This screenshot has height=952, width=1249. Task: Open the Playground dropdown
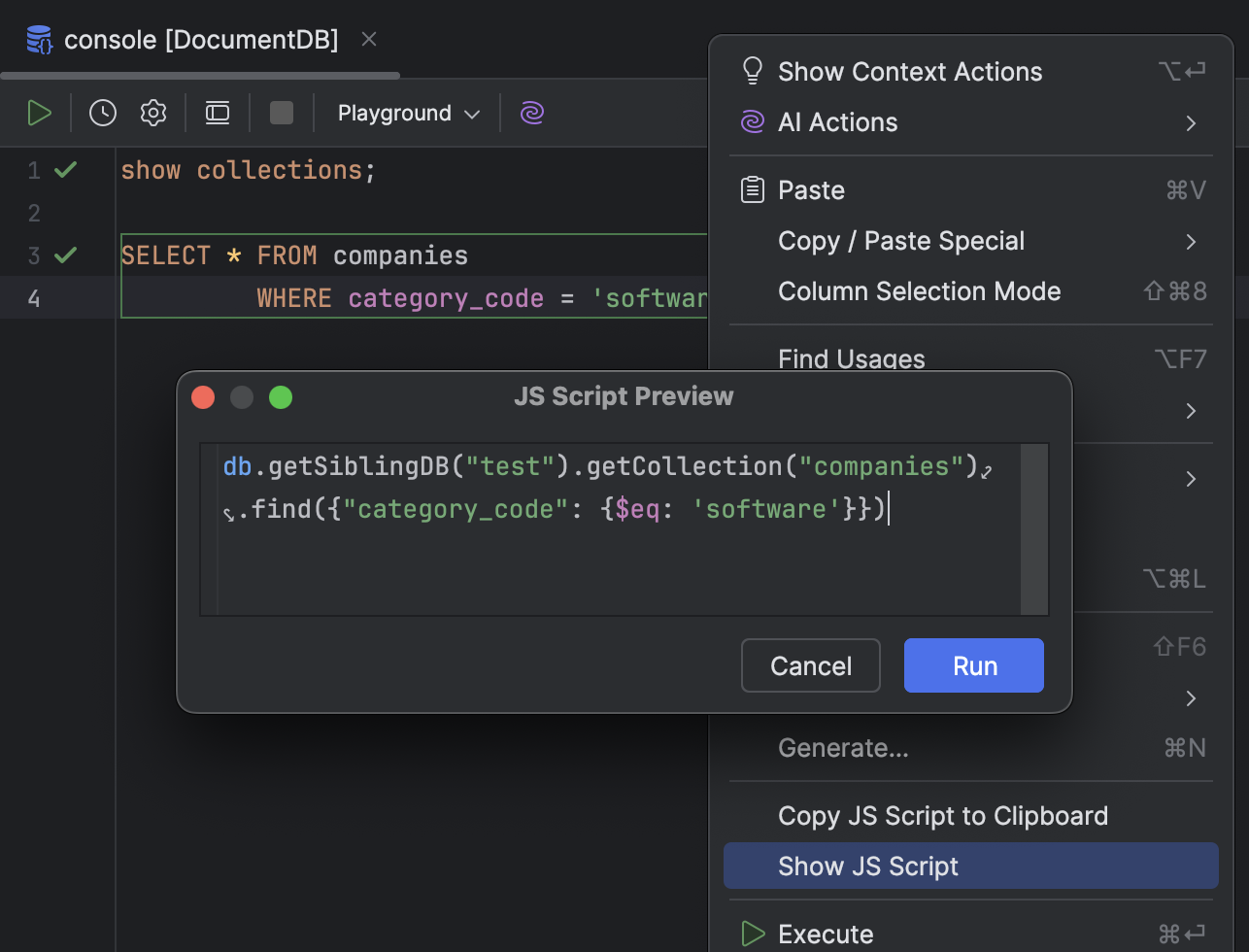point(406,113)
